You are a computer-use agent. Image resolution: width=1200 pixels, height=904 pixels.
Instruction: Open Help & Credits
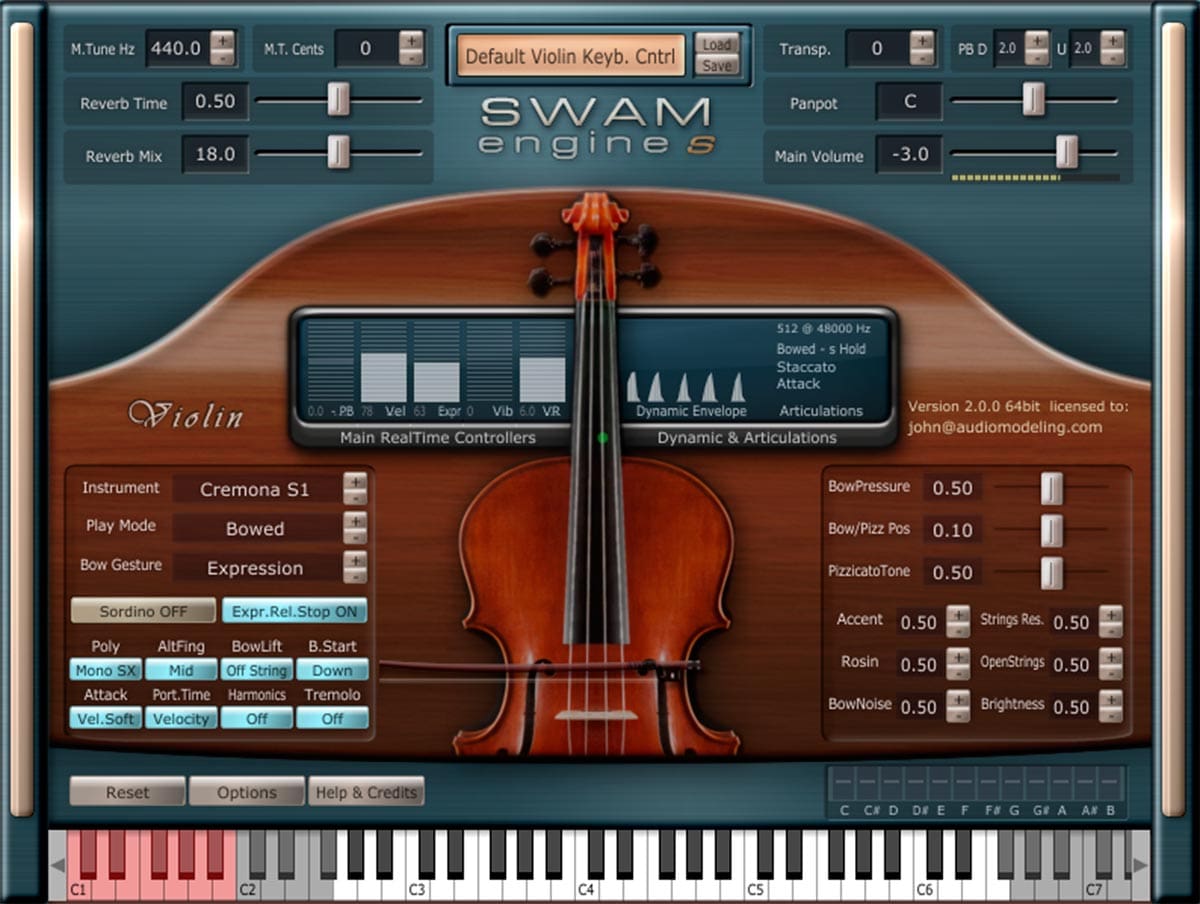[x=366, y=792]
